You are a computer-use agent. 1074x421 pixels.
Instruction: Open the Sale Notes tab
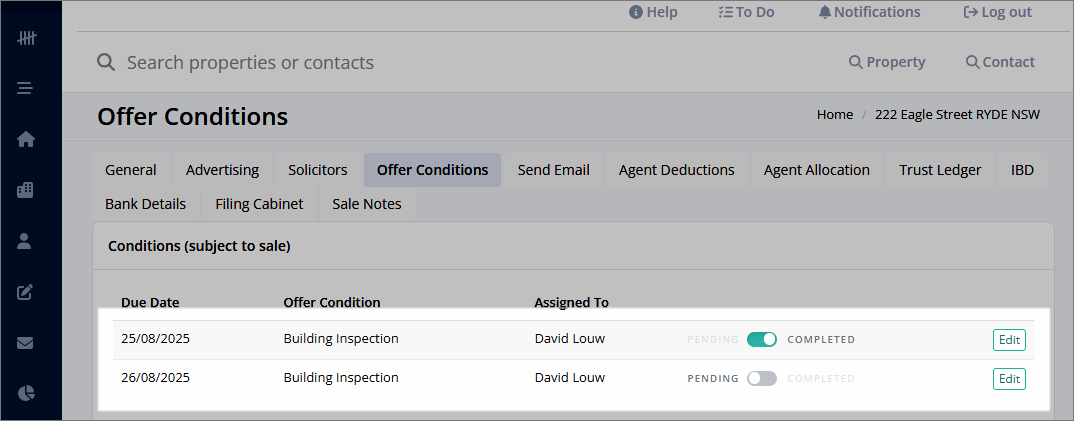[x=367, y=204]
